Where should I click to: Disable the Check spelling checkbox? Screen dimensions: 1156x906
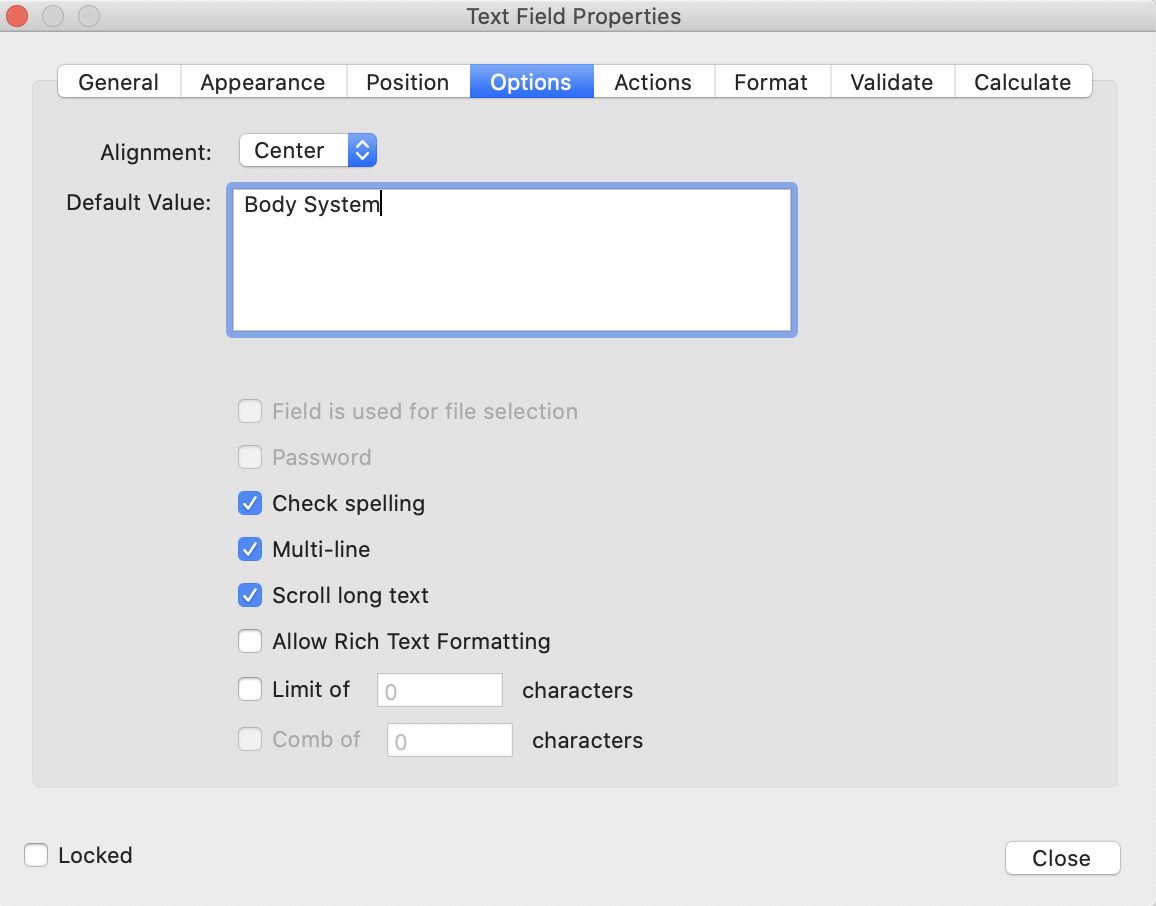(x=249, y=503)
